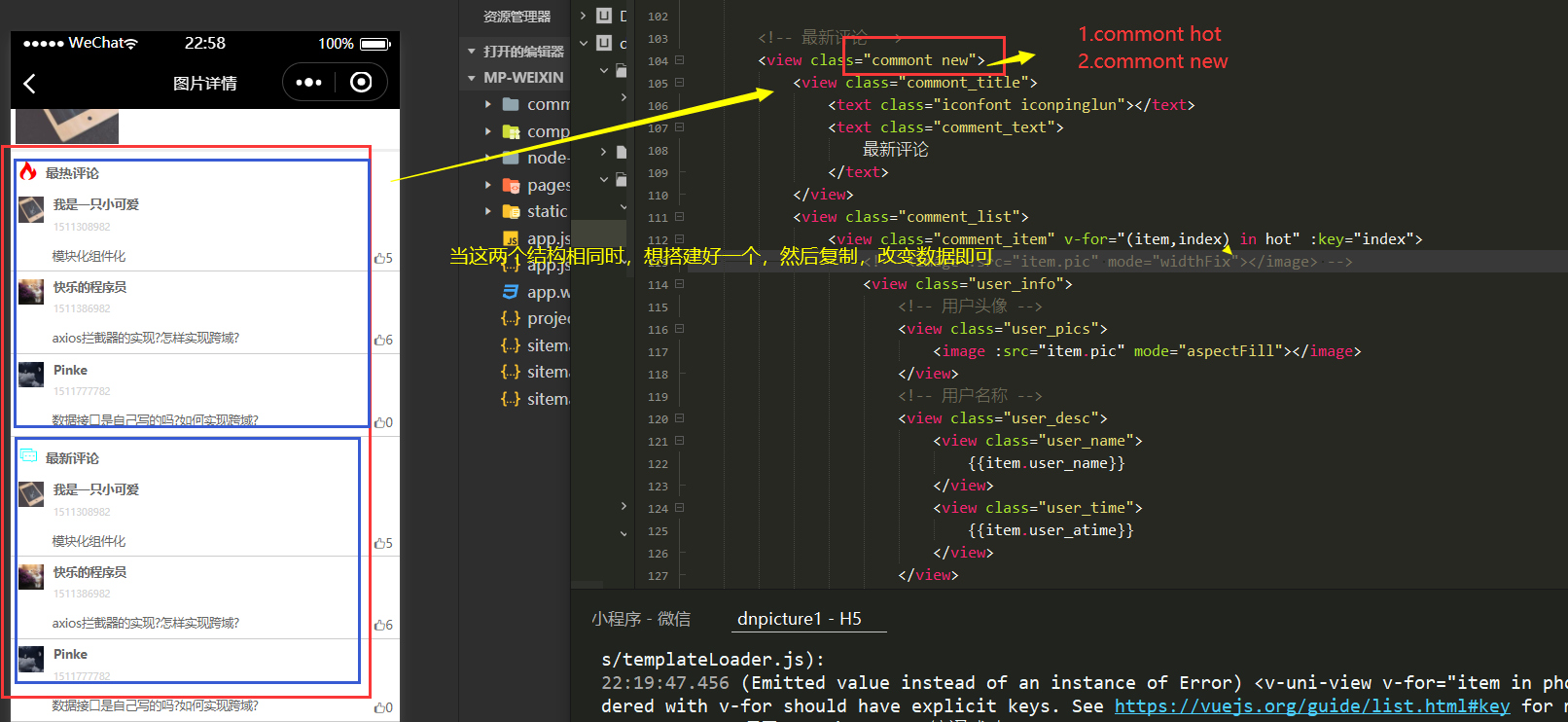Fold code at line 111
1568x722 pixels.
tap(679, 217)
